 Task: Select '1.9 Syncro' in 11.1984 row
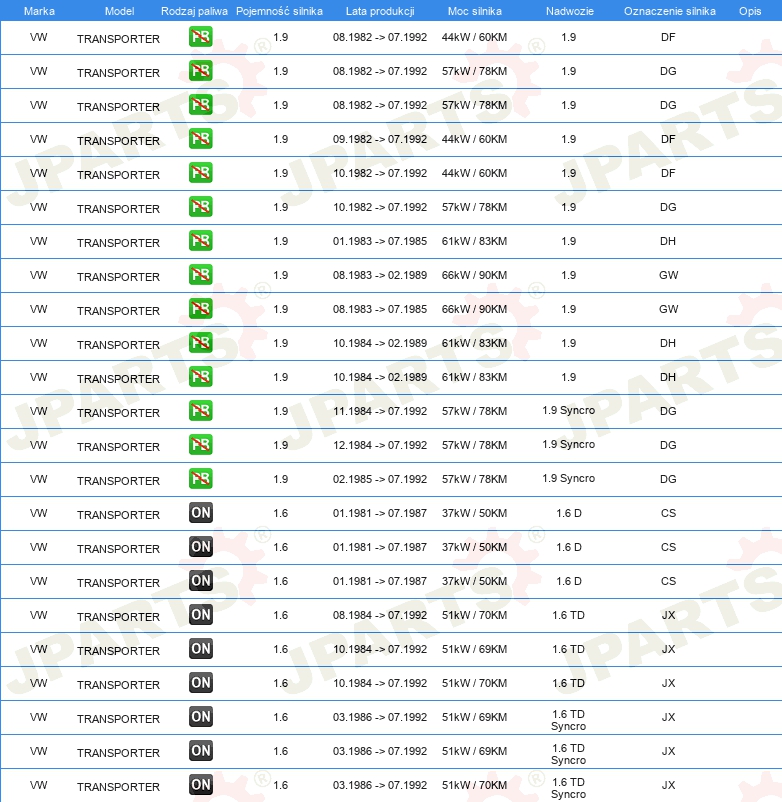(x=569, y=411)
